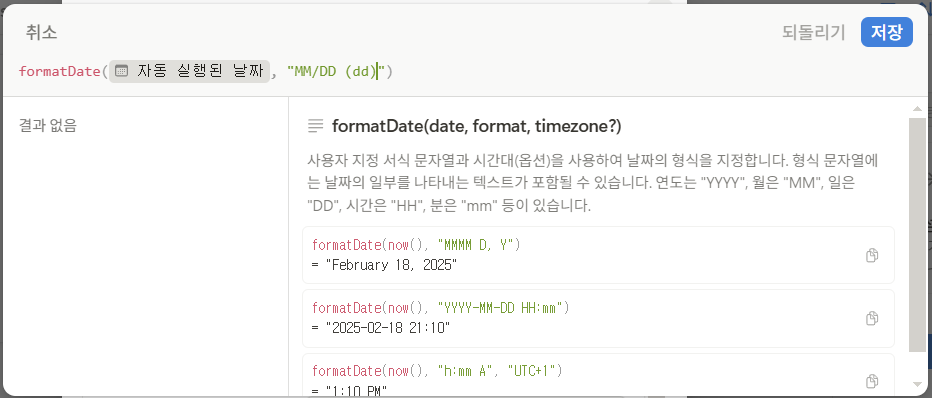
Task: Place cursor in the "MM/DD (dd)" format string
Action: pos(337,72)
